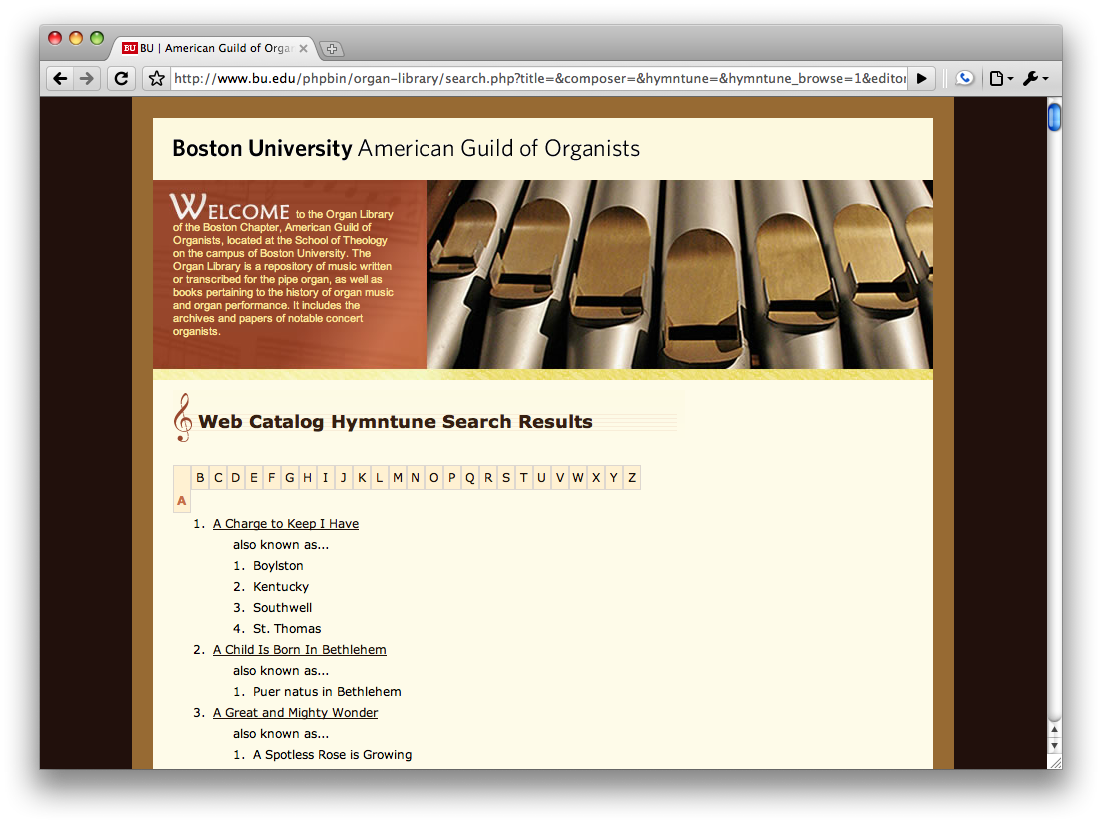This screenshot has height=824, width=1102.
Task: Click the scrollbar down arrow
Action: coord(1054,745)
